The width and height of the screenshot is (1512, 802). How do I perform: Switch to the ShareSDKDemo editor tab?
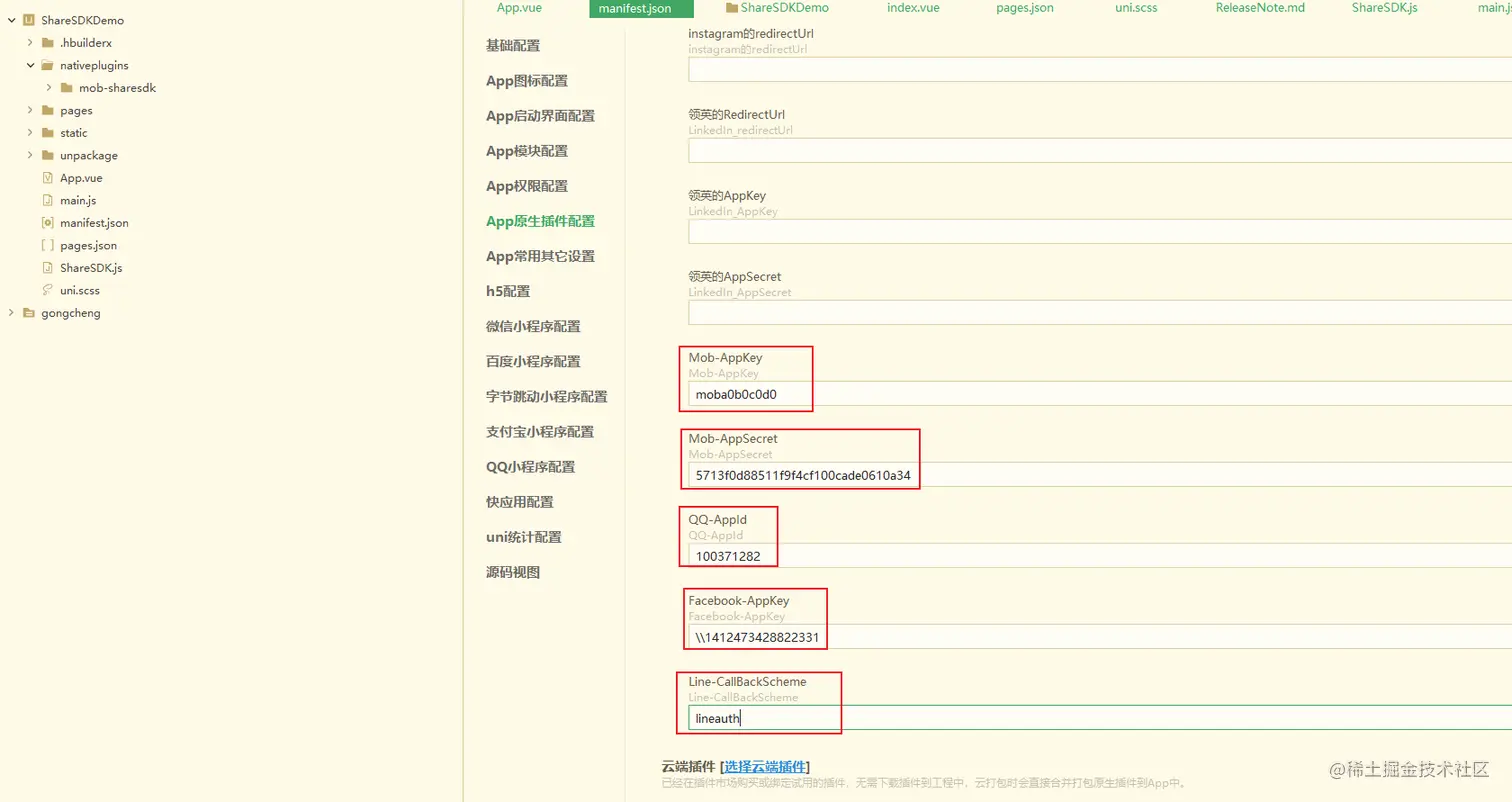point(784,7)
